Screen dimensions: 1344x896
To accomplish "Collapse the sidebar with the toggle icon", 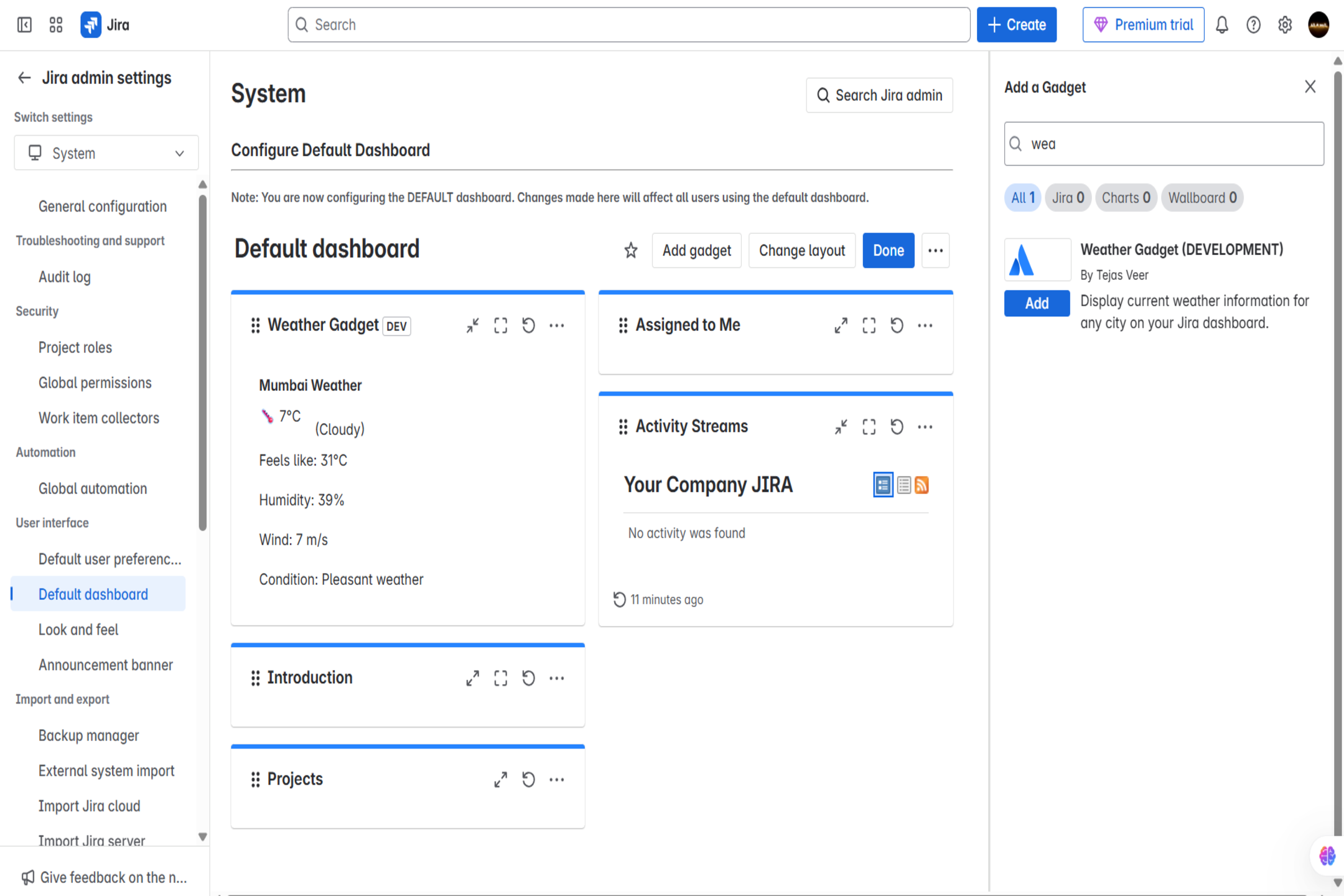I will coord(24,25).
